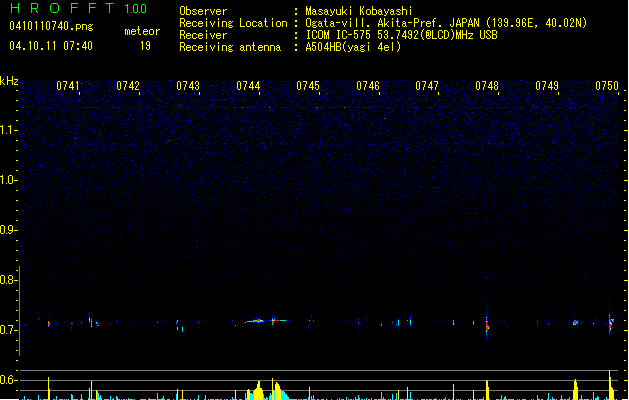Click the 0741 time marker
Viewport: 629px width, 400px height.
point(68,86)
